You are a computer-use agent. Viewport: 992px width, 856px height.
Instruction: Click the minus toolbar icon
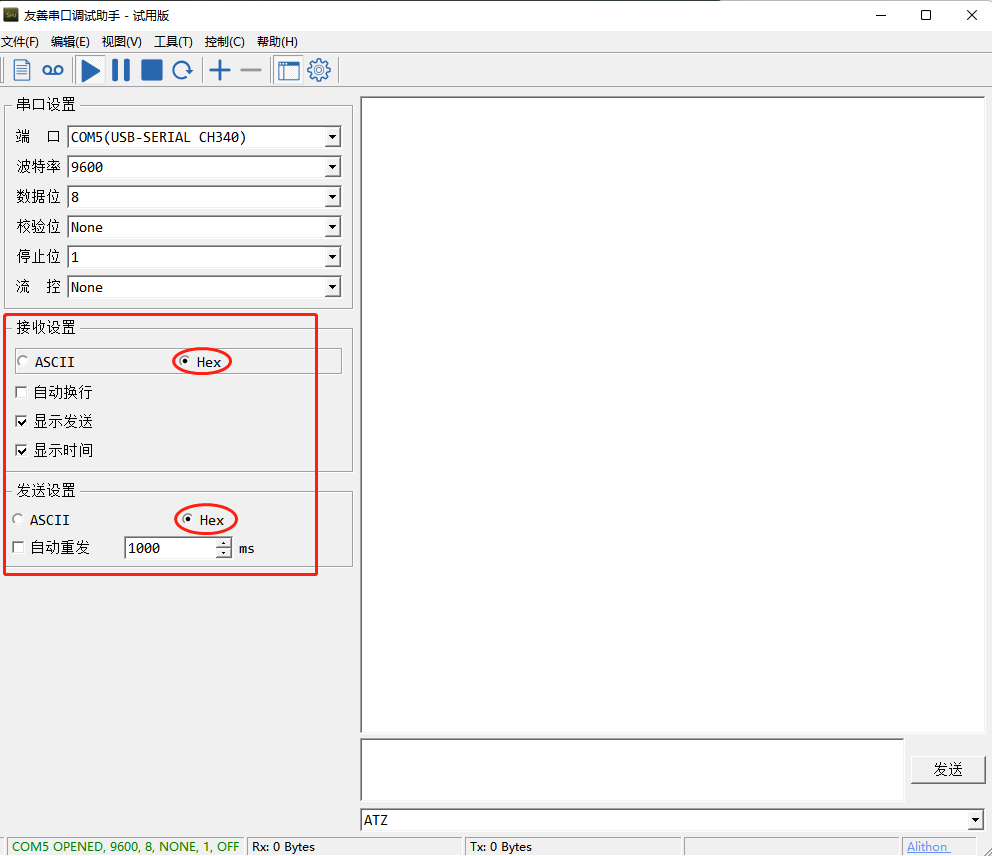pyautogui.click(x=251, y=70)
